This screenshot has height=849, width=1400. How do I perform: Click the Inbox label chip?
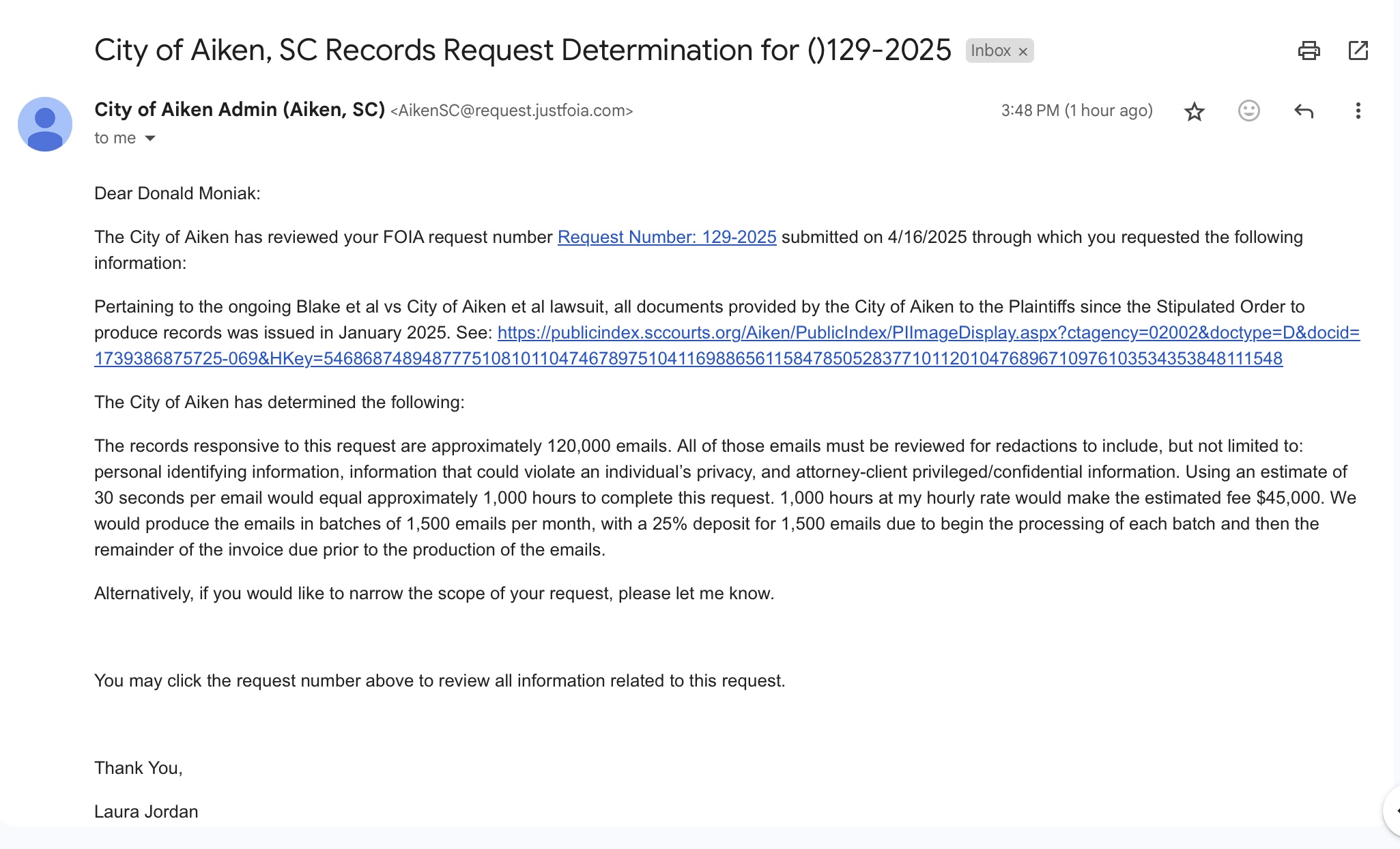click(990, 51)
